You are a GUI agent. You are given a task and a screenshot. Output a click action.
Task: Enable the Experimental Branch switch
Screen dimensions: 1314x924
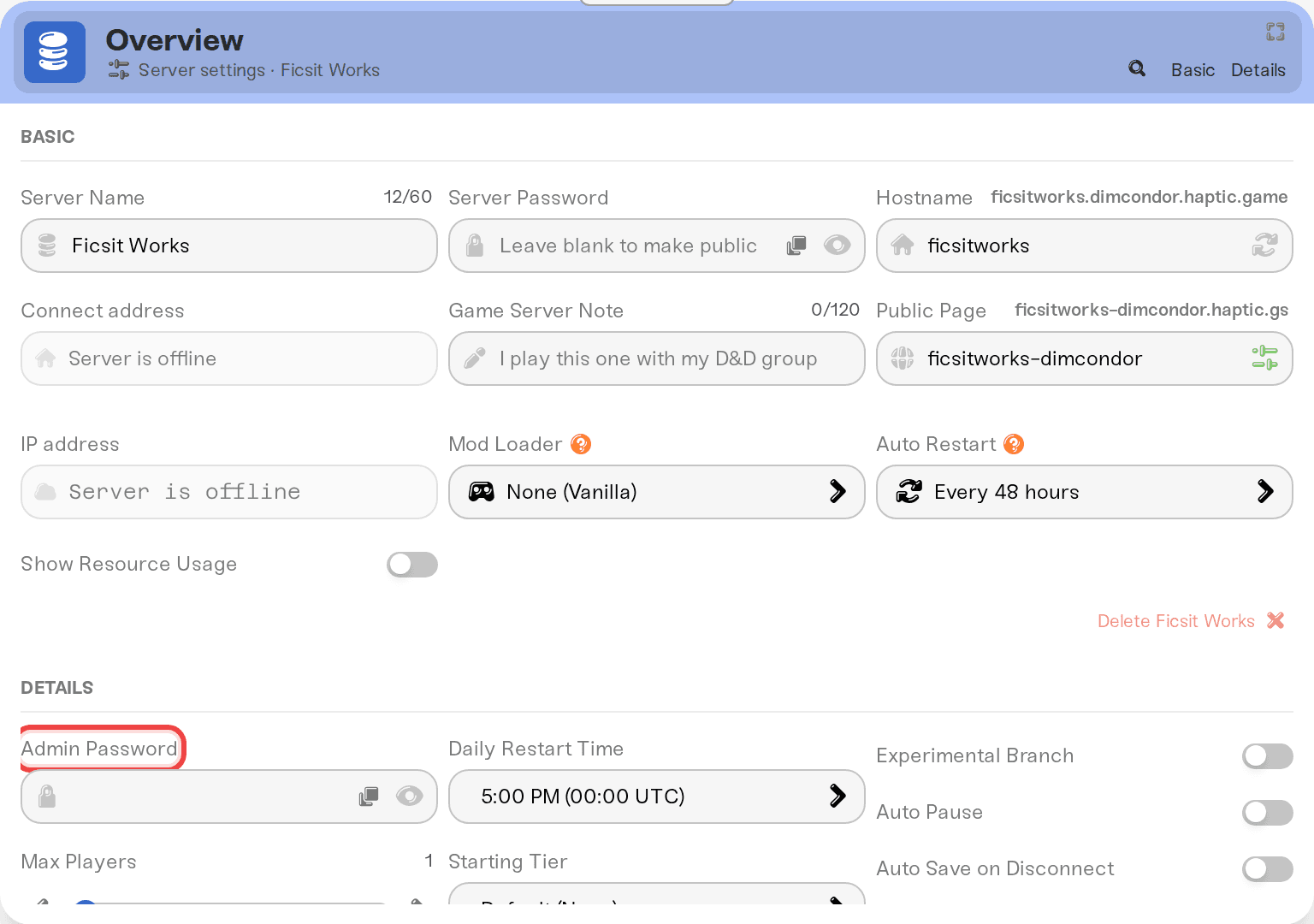coord(1268,756)
